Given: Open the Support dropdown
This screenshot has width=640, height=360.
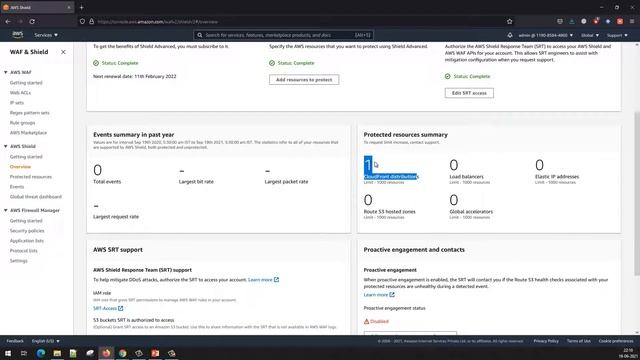Looking at the screenshot, I should click(617, 35).
